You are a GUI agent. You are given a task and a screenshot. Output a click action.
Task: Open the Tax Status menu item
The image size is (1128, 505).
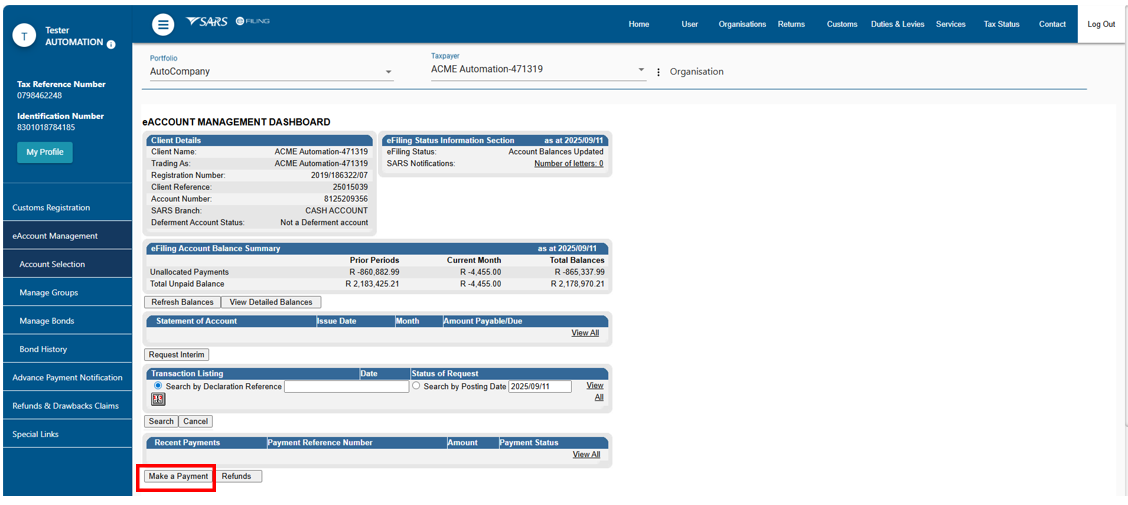[x=1001, y=24]
